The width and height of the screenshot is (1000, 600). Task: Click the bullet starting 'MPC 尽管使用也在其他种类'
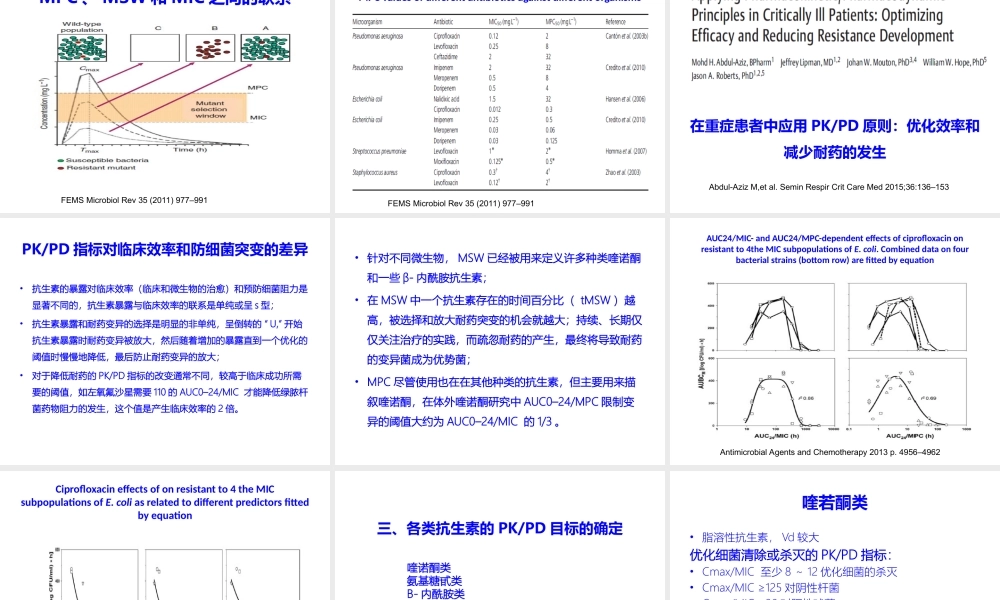point(501,402)
